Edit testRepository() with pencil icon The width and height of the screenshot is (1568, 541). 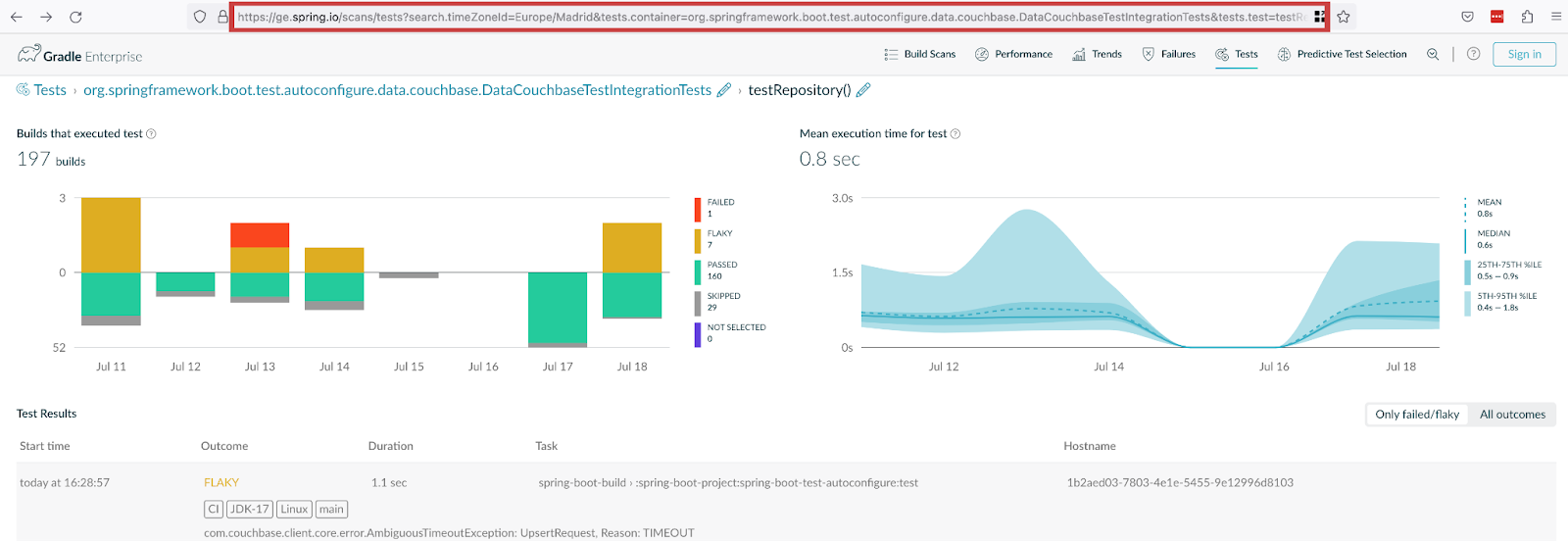coord(863,90)
